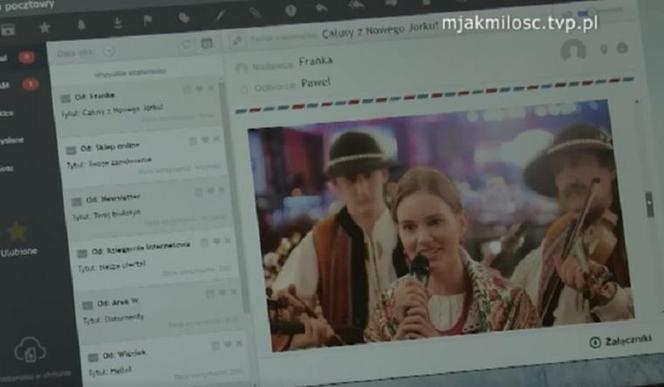
Task: Open message from Księgarnia internetowa
Action: pos(155,257)
